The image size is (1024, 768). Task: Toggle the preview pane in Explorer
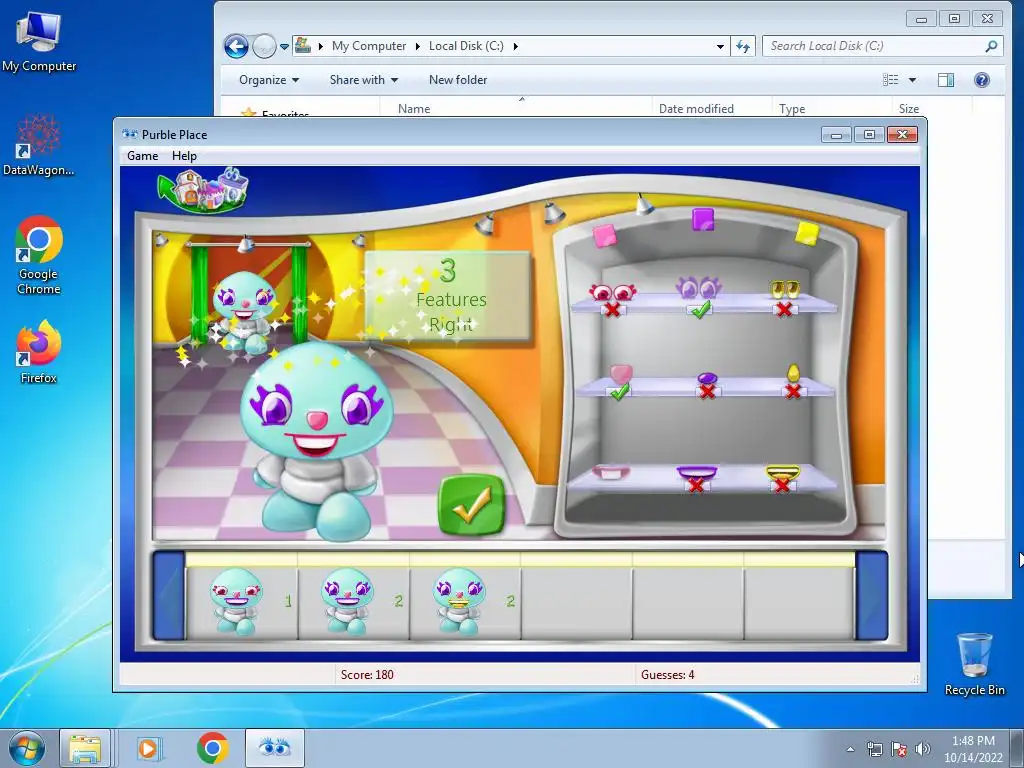coord(946,80)
